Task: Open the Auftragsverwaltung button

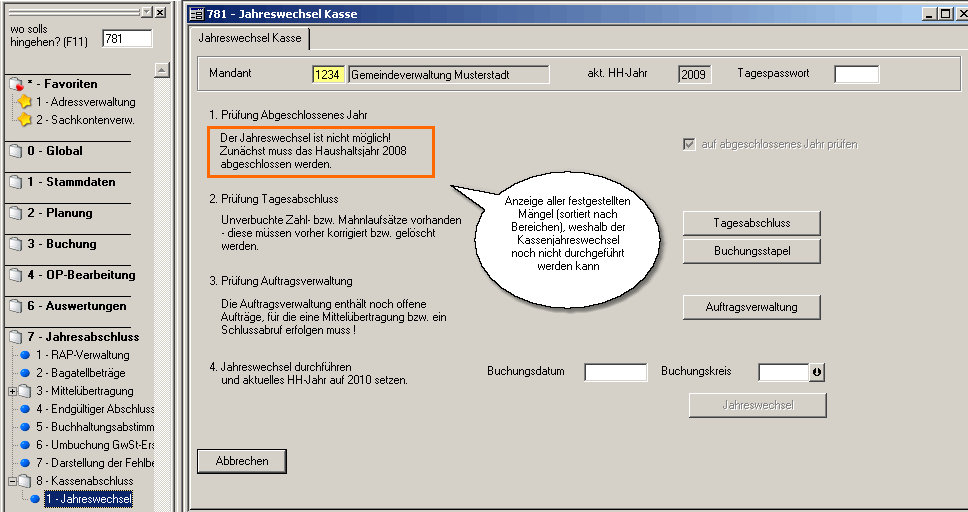Action: click(751, 307)
